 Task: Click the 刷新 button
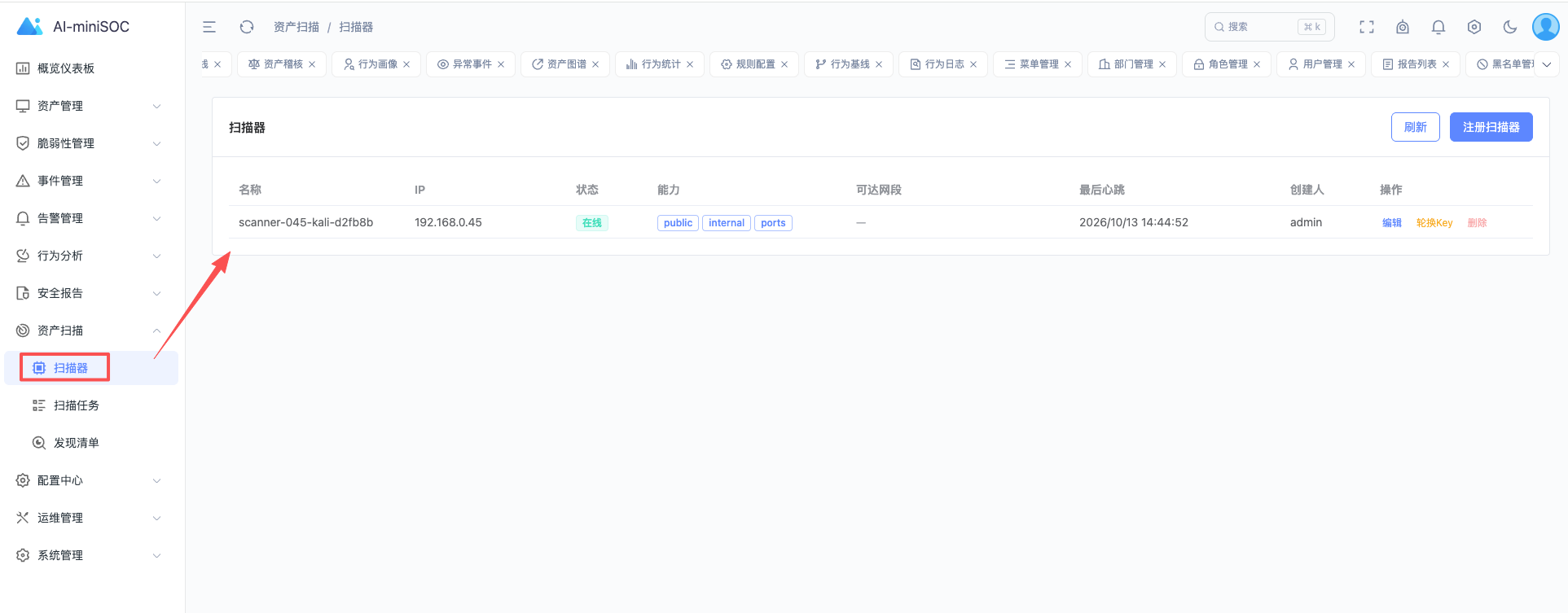[x=1416, y=127]
